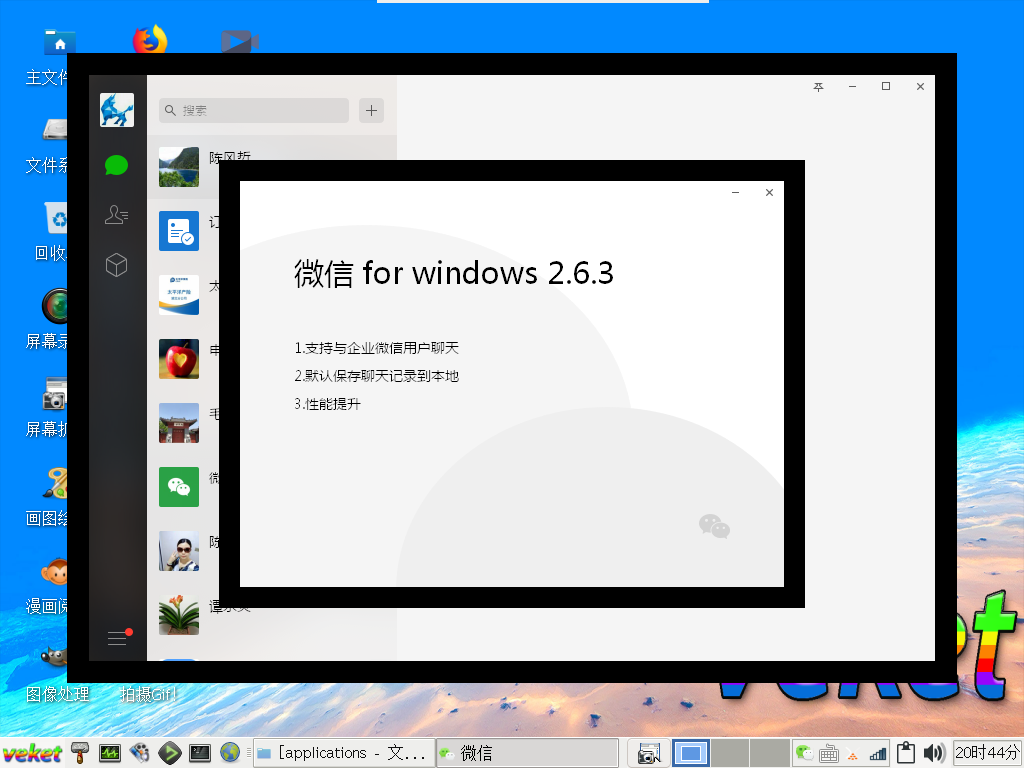Open the hamburger settings menu with red dot
The image size is (1024, 768).
[118, 638]
